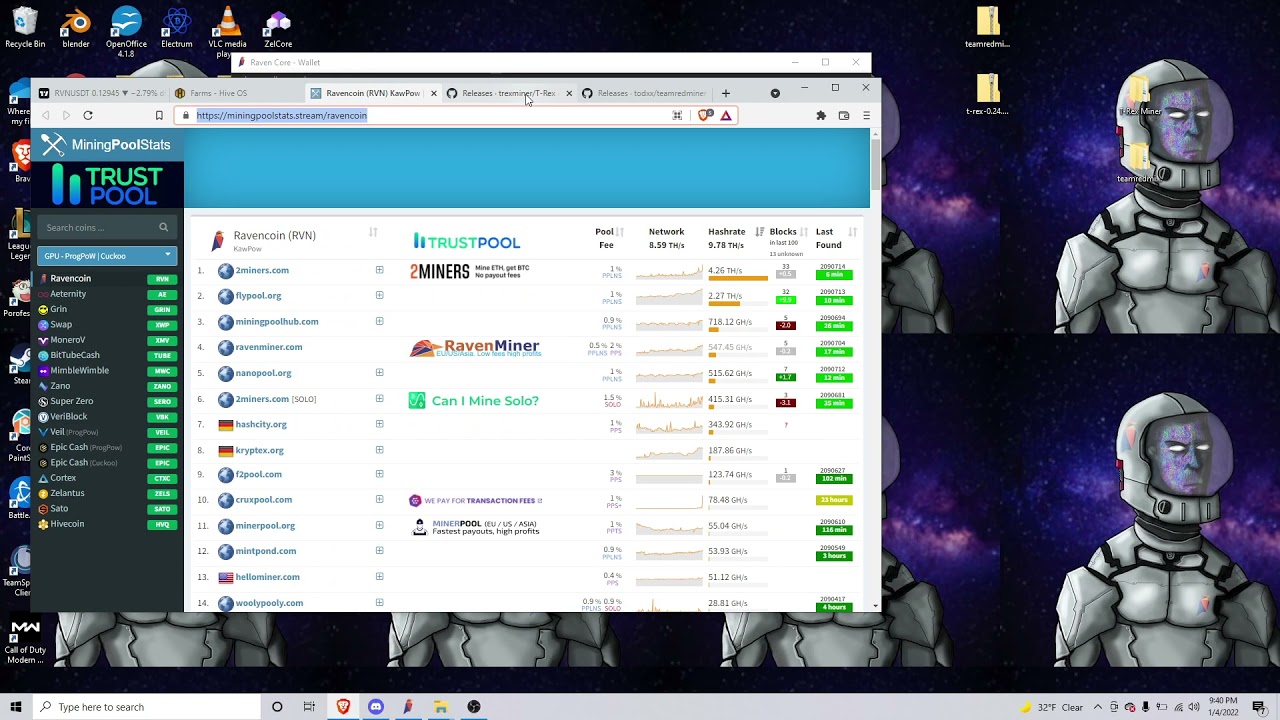Viewport: 1280px width, 720px height.
Task: Open Task View in the taskbar
Action: click(309, 707)
